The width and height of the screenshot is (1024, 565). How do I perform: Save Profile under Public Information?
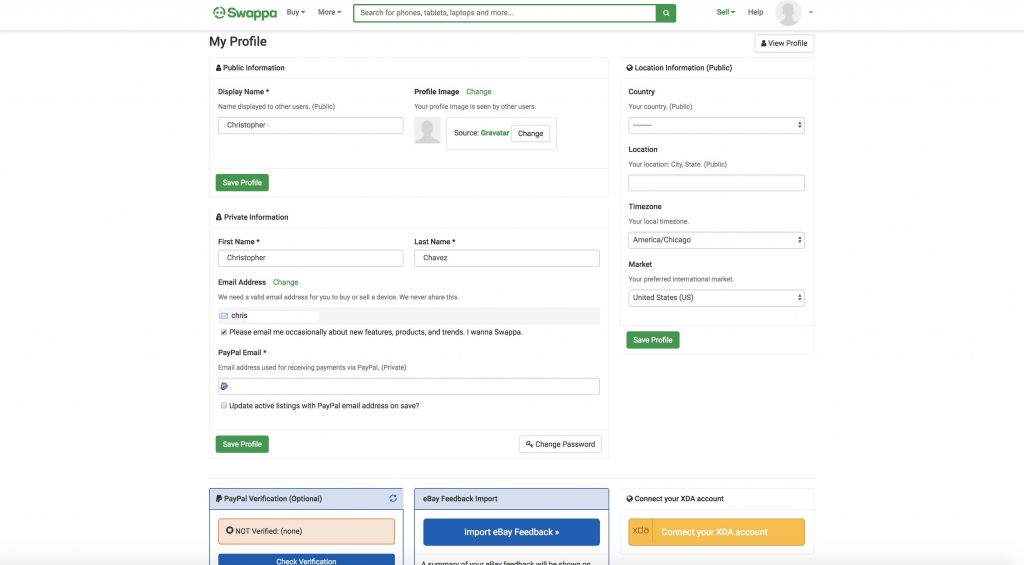242,183
